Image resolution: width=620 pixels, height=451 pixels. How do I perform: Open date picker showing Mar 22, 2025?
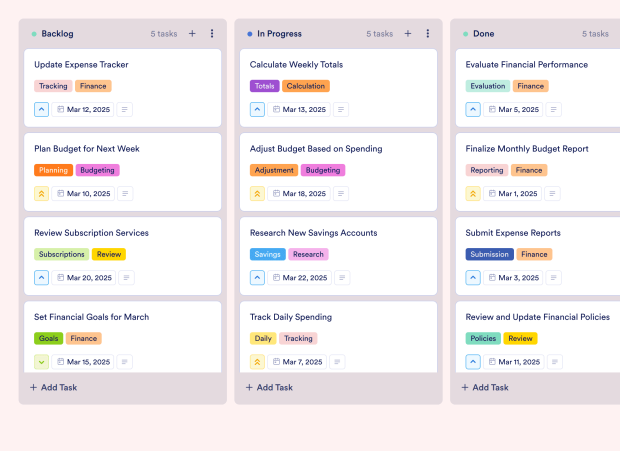[x=299, y=278]
